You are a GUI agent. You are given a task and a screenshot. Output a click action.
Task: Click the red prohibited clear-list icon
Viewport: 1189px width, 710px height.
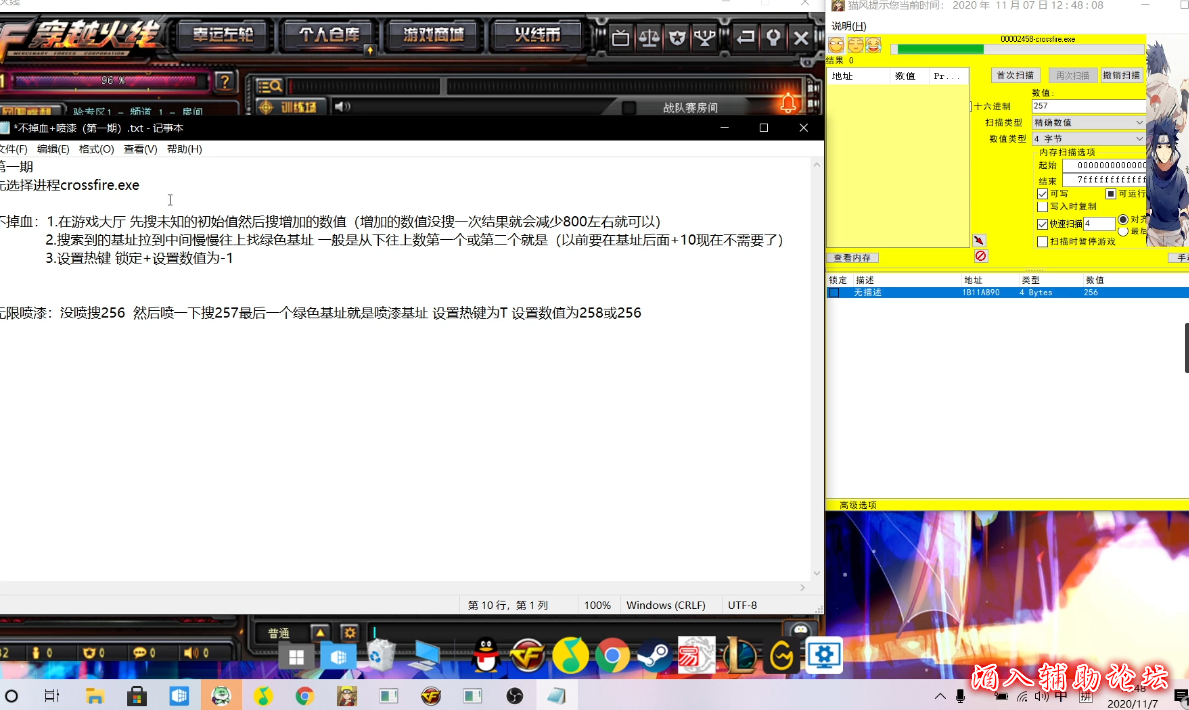(x=980, y=256)
